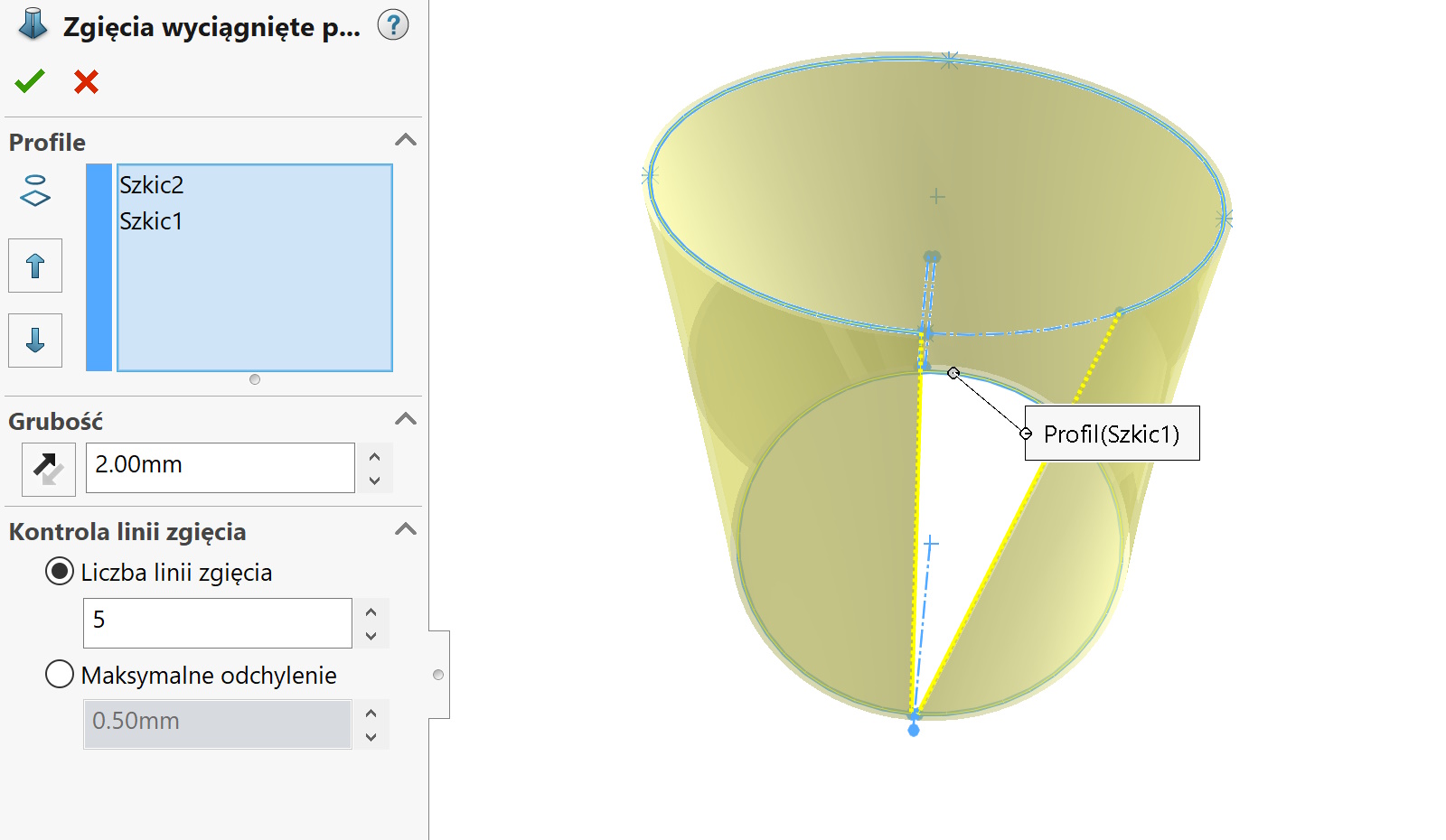Click the thickness field showing 2.00mm
This screenshot has width=1446, height=840.
point(221,468)
